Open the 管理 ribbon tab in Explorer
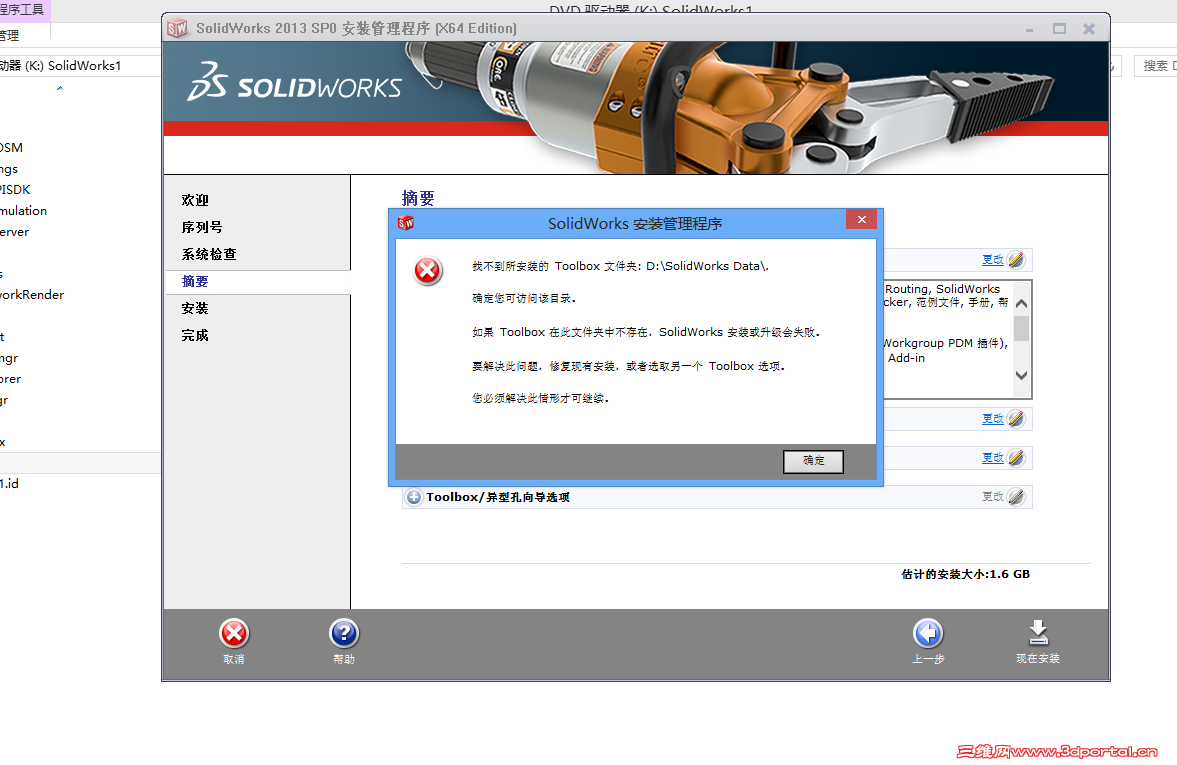1177x765 pixels. coord(10,35)
